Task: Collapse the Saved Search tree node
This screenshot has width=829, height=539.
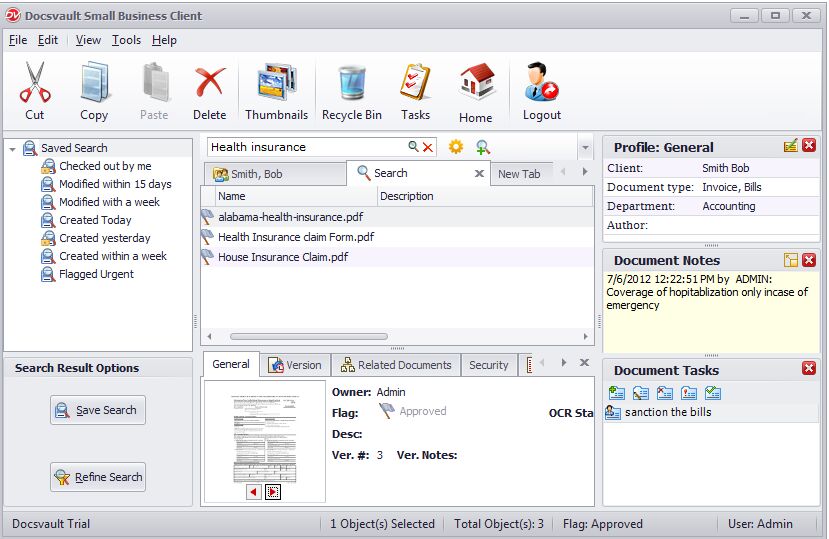Action: click(x=12, y=149)
